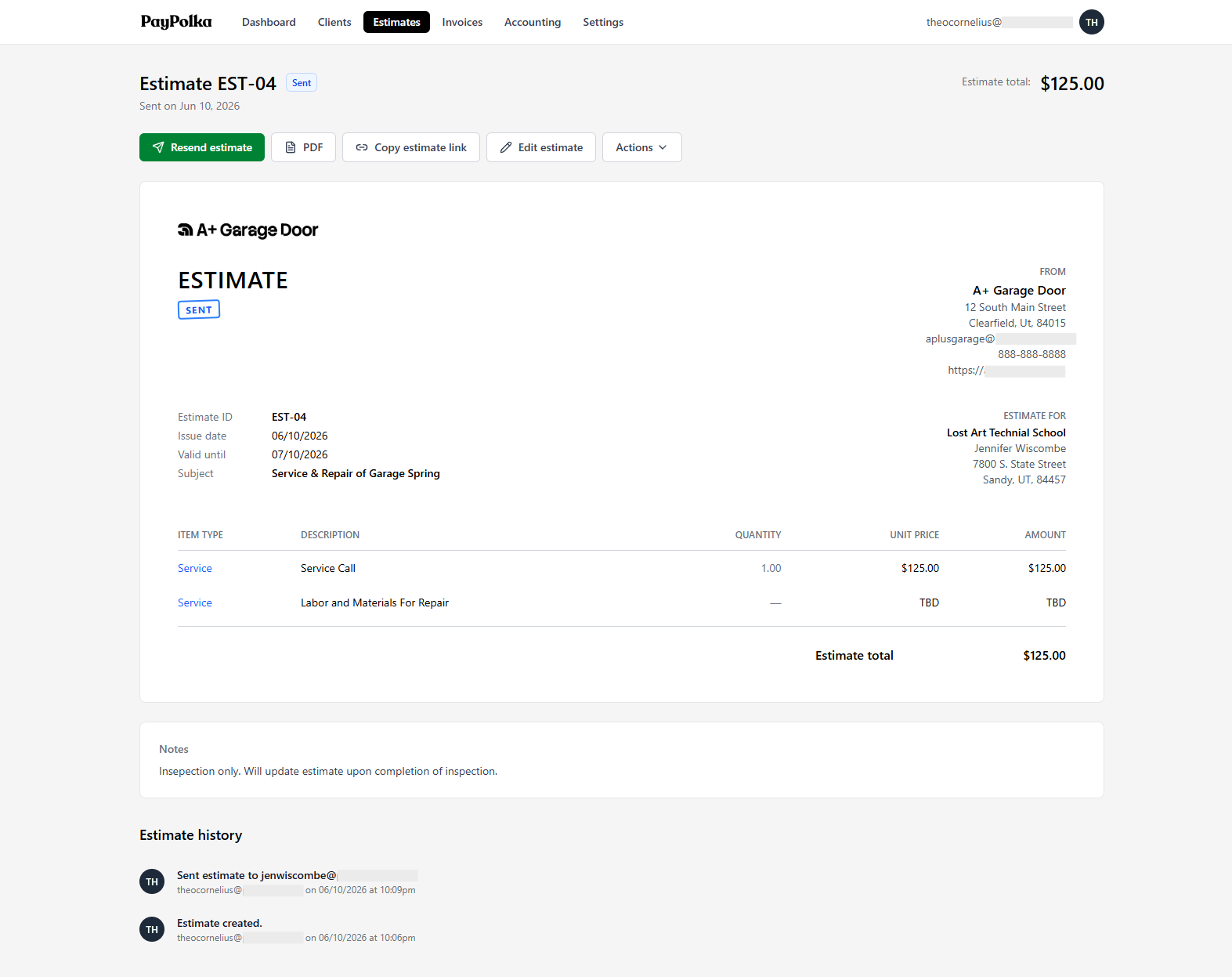This screenshot has width=1232, height=977.
Task: Open Settings in the top navigation
Action: click(603, 22)
